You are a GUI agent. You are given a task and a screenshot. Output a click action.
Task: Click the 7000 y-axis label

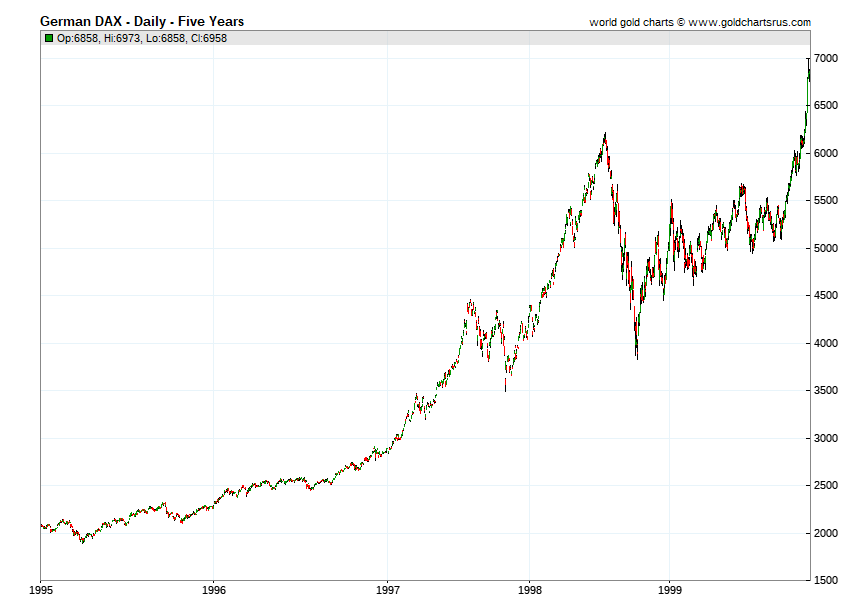(826, 58)
